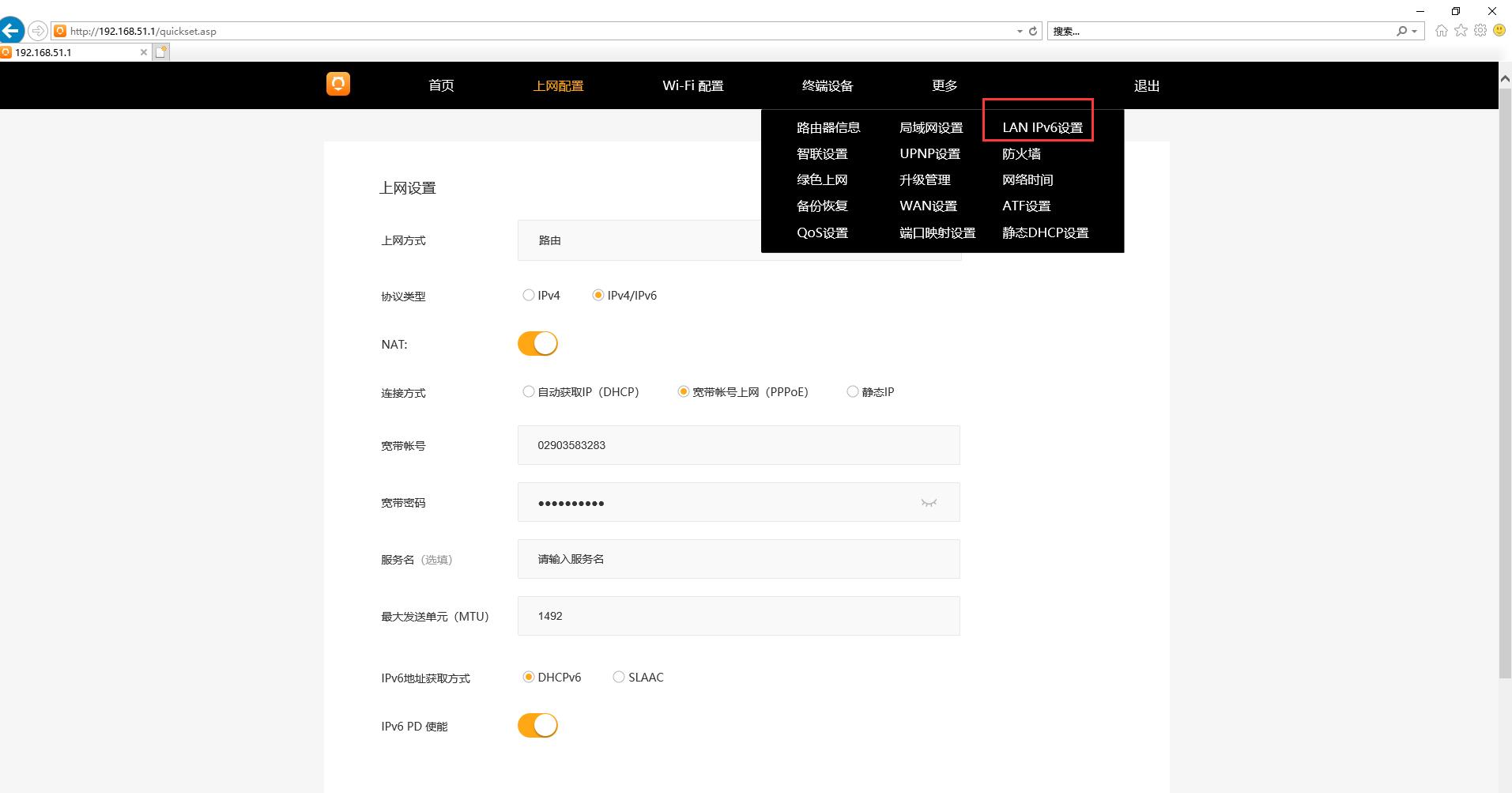Click the 服务名 input field
The height and width of the screenshot is (793, 1512).
tap(739, 559)
